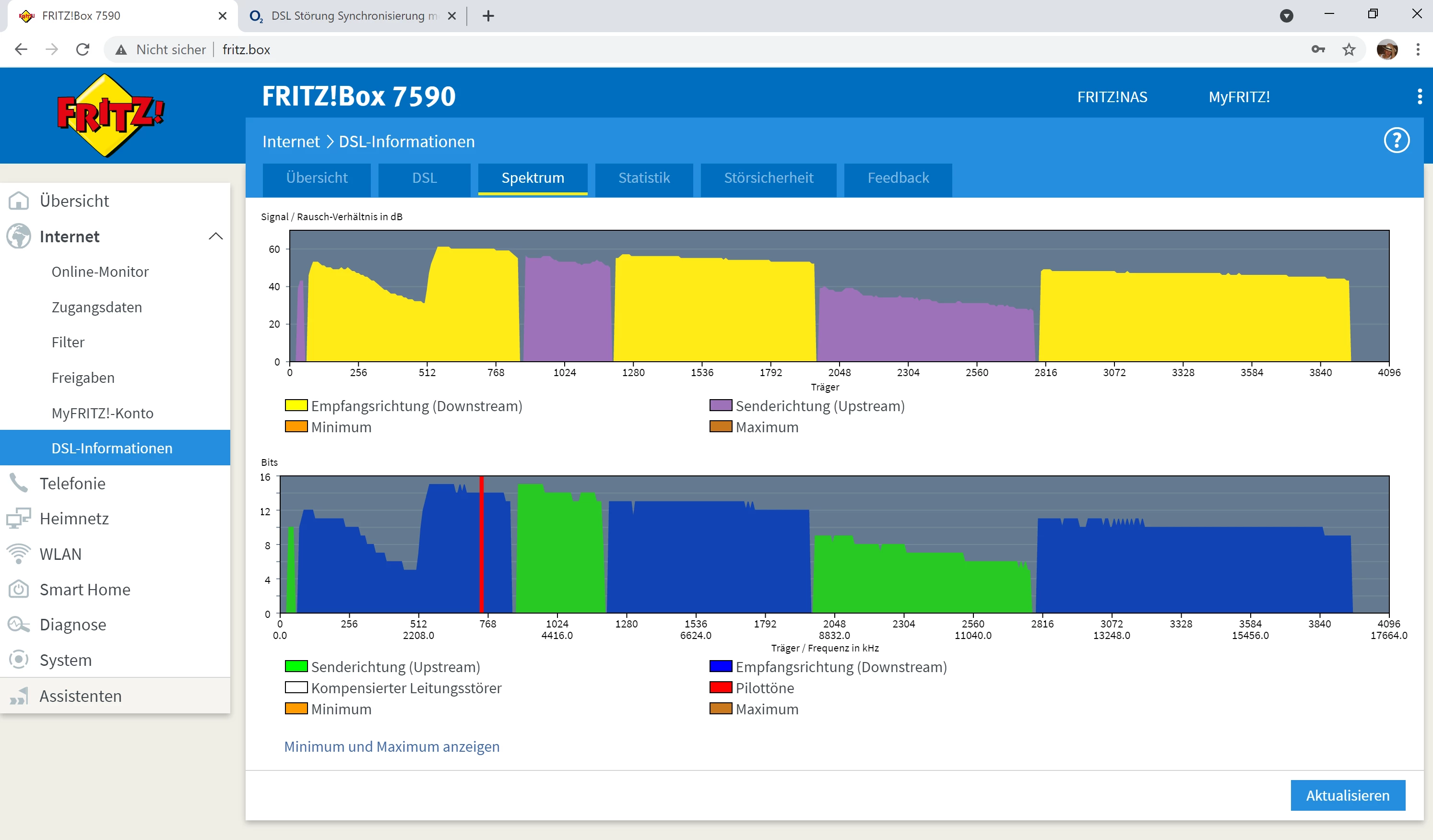Click the Telefonie phone icon
The width and height of the screenshot is (1433, 840).
pos(19,484)
